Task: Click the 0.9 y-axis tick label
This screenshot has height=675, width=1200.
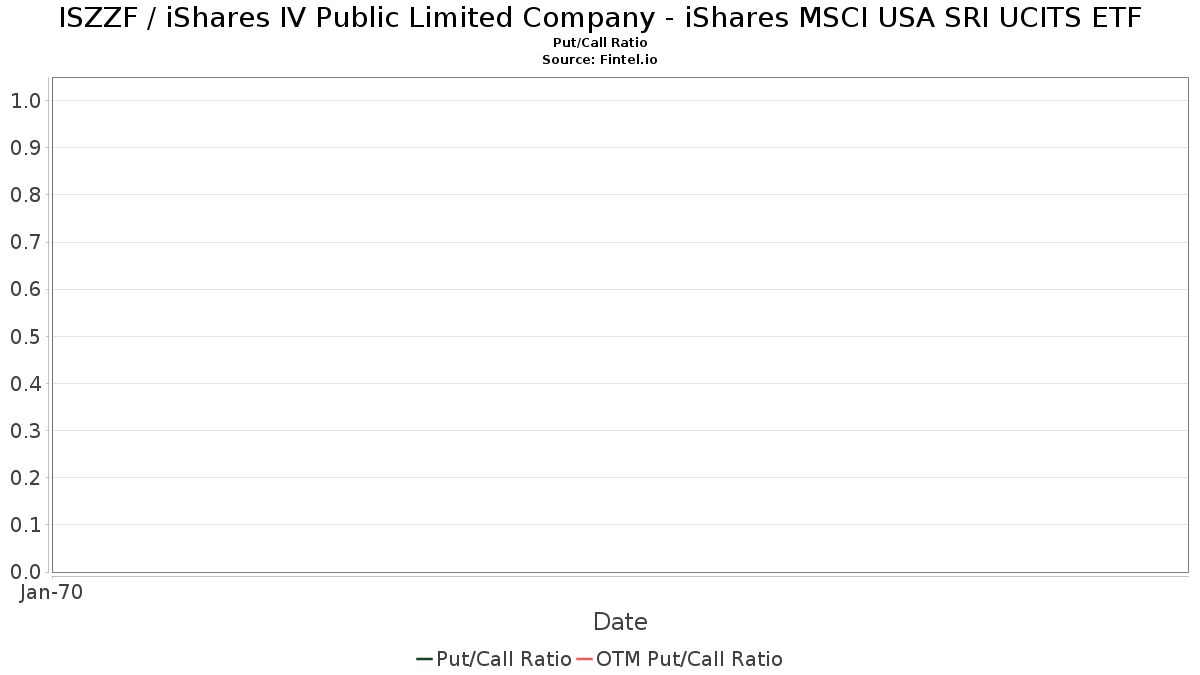Action: tap(25, 148)
